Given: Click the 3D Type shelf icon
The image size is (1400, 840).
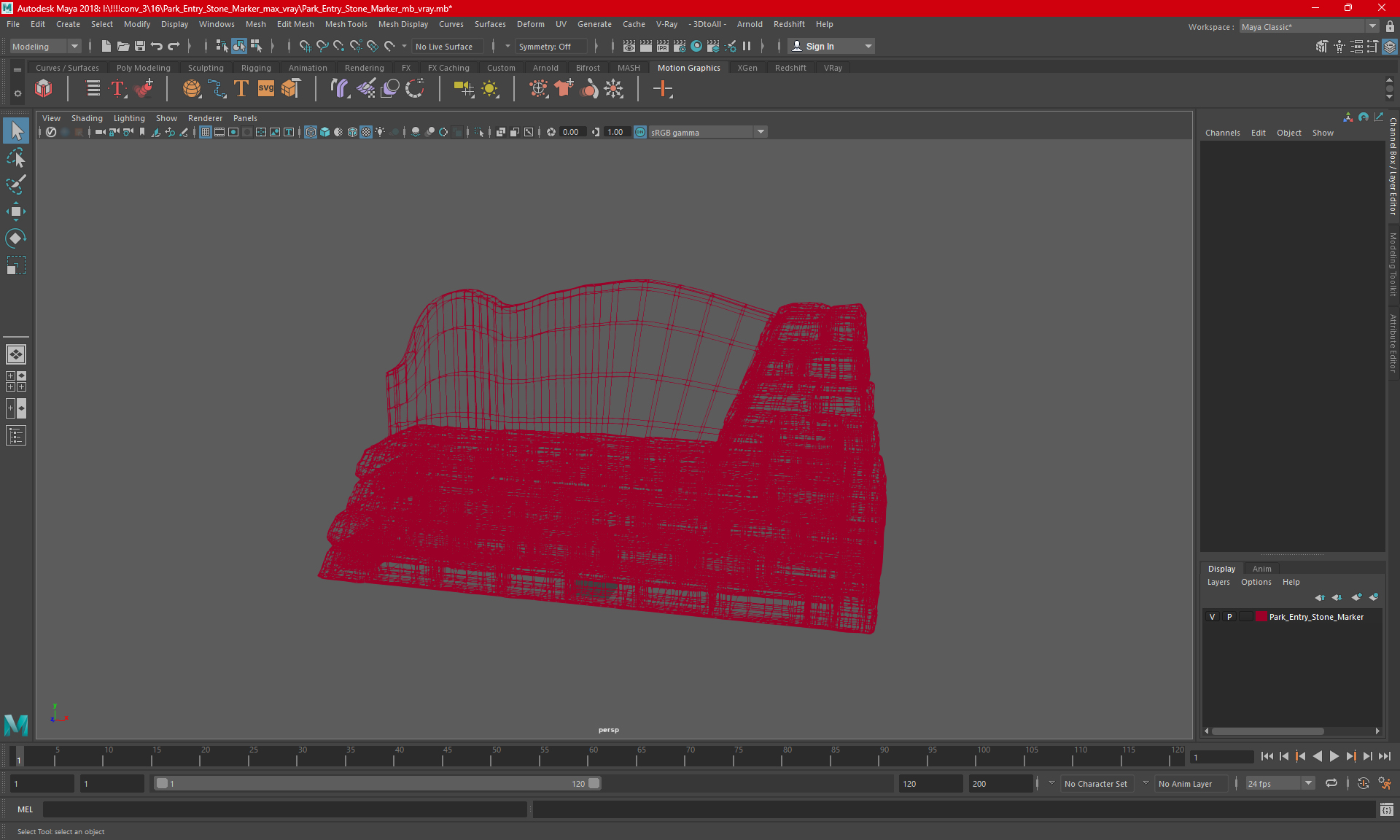Looking at the screenshot, I should 241,89.
